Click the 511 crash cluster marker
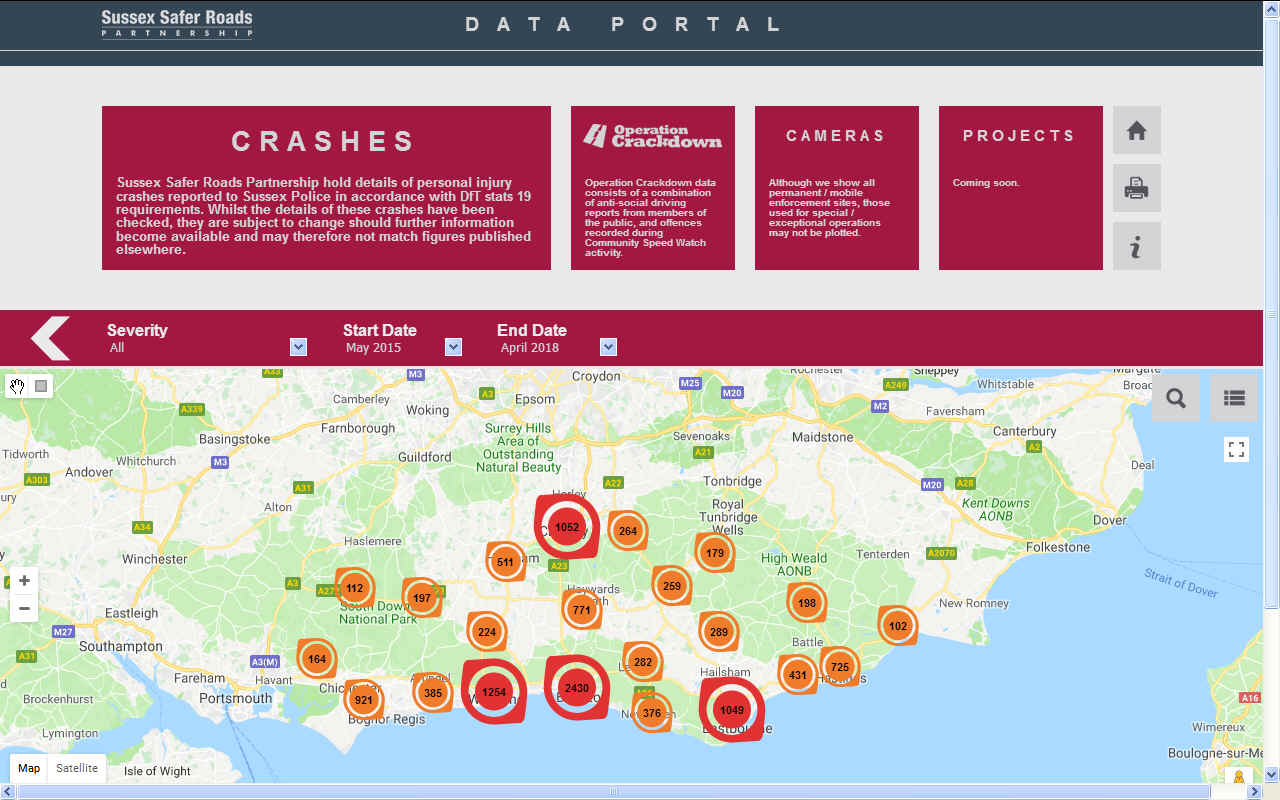Viewport: 1280px width, 800px height. pyautogui.click(x=505, y=562)
